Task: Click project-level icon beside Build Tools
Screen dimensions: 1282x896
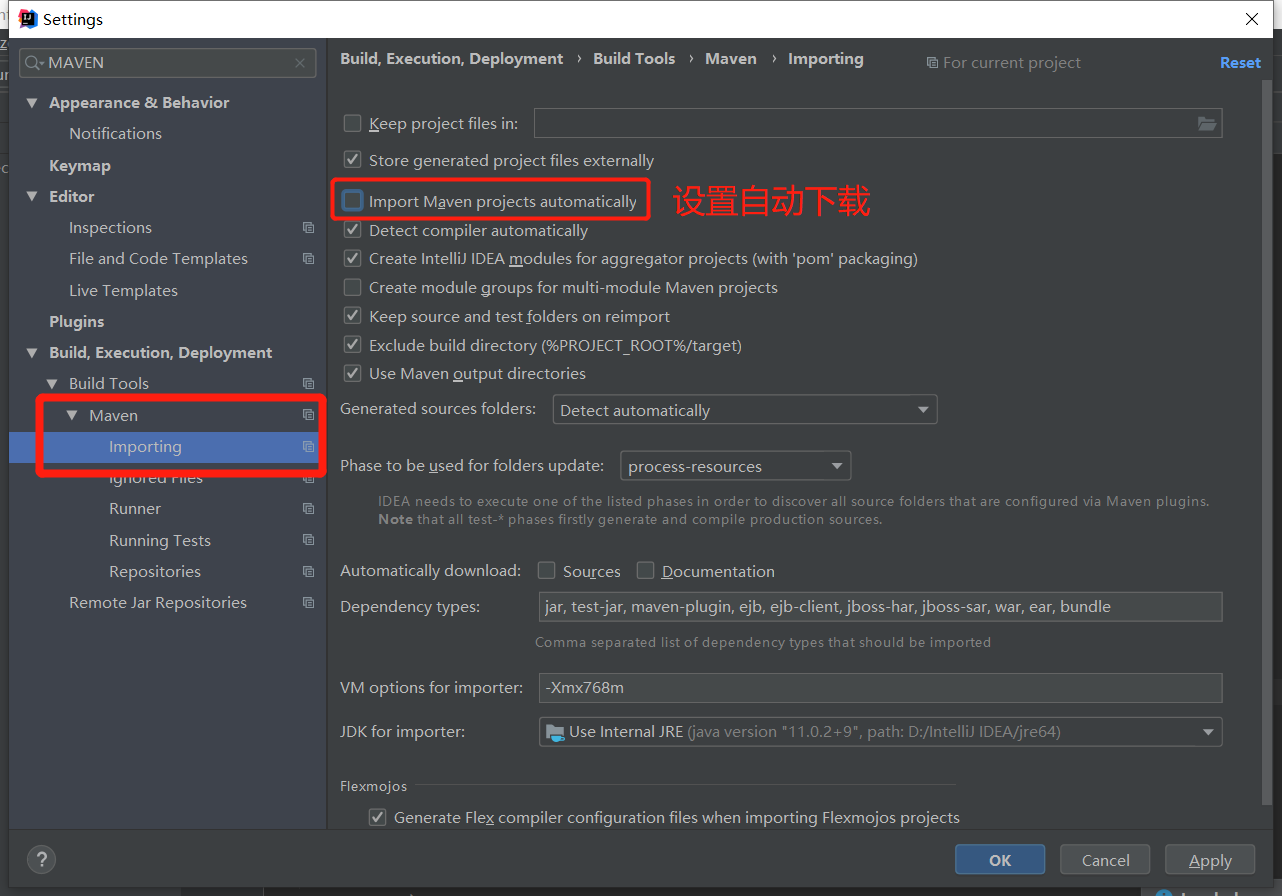Action: [308, 384]
